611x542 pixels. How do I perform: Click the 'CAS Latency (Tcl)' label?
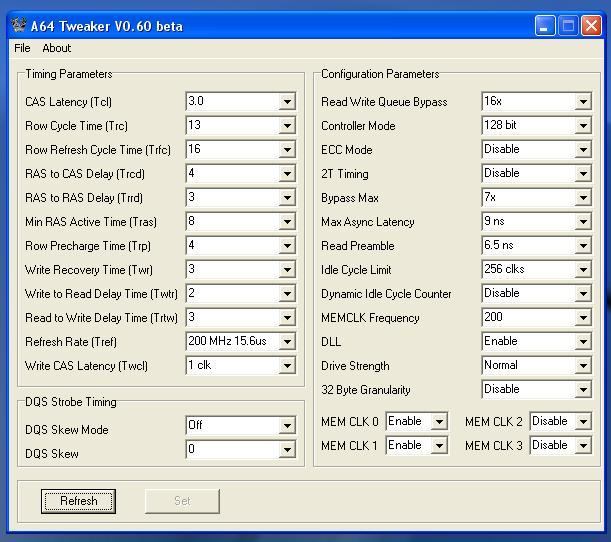(68, 102)
